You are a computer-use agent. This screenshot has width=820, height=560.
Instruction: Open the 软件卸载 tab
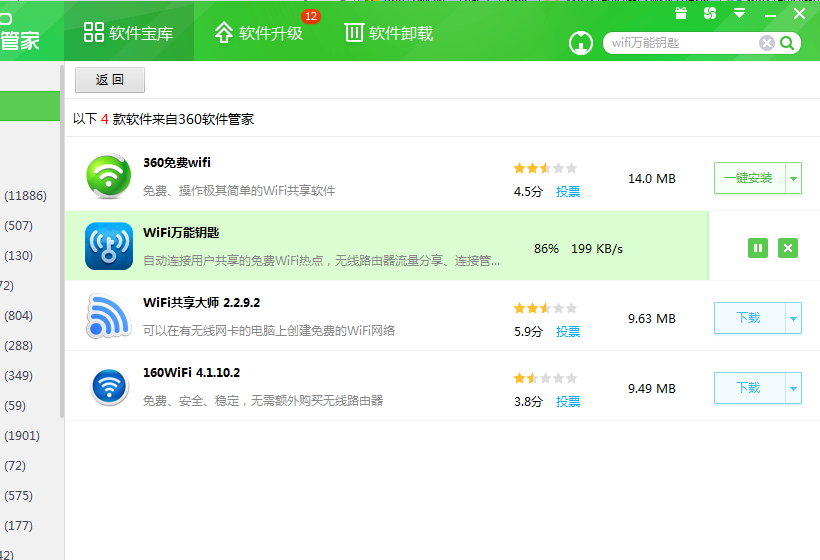pos(389,32)
